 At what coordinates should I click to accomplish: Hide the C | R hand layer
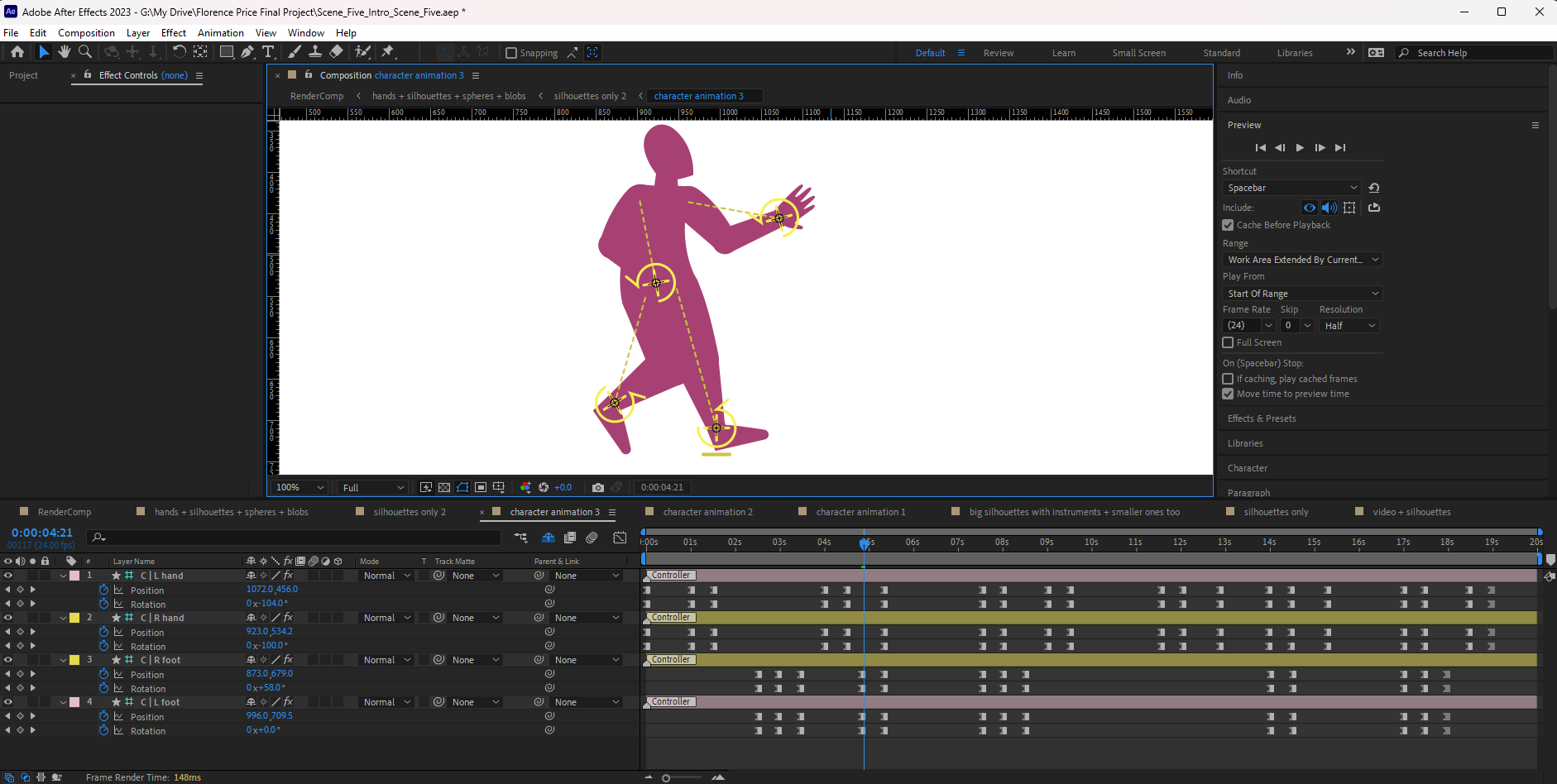(x=8, y=618)
